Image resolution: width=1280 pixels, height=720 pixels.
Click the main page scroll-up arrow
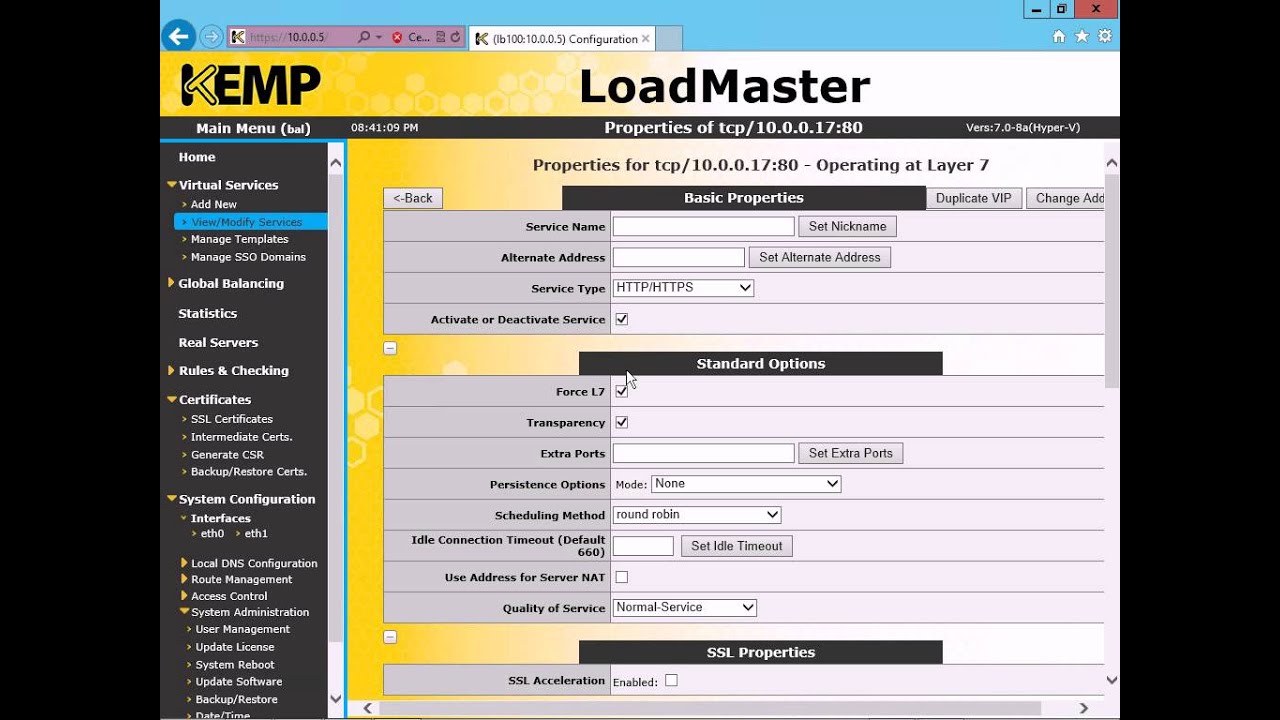(x=1111, y=162)
